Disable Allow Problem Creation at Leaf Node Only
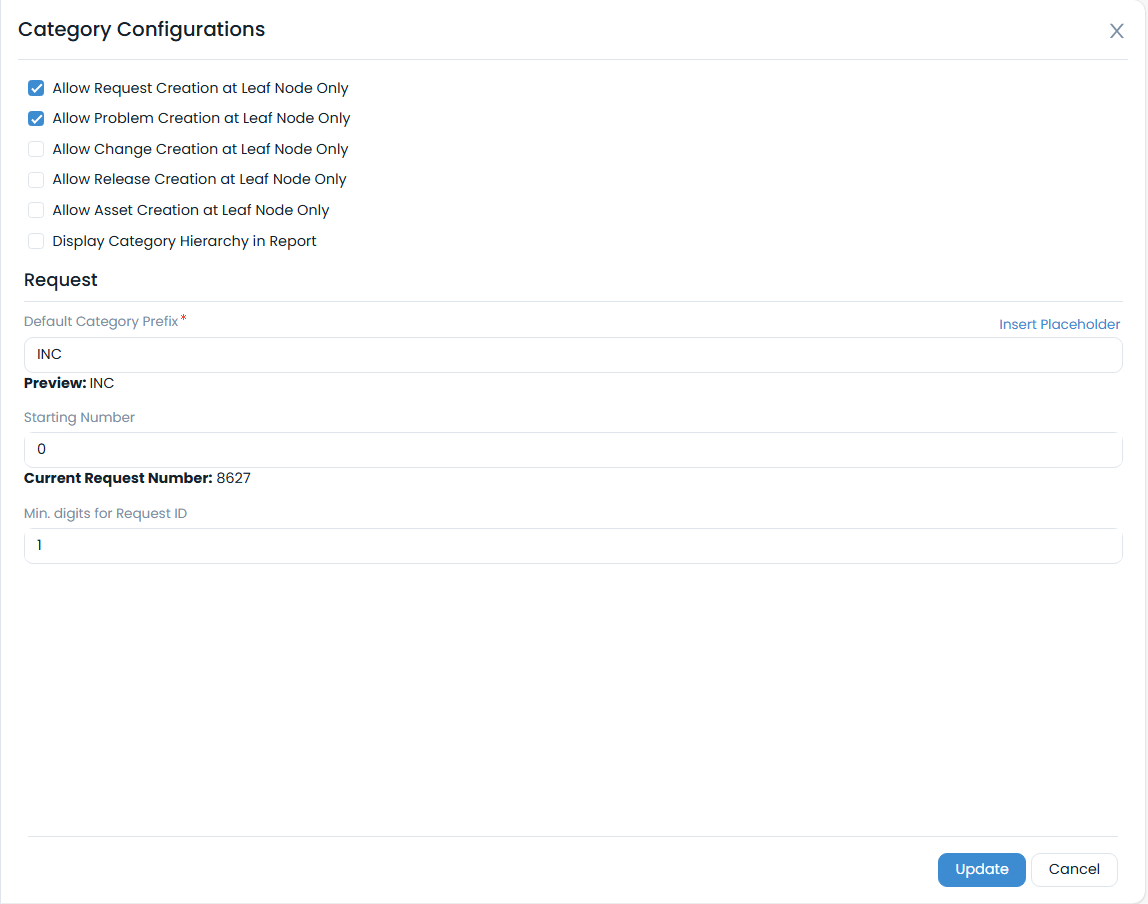The width and height of the screenshot is (1148, 904). tap(36, 118)
